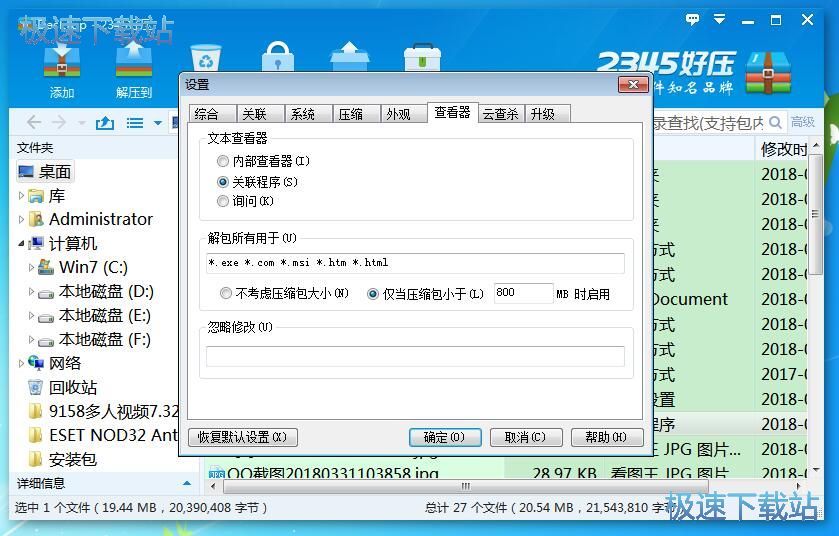Expand the 网络 tree node

[x=21, y=363]
